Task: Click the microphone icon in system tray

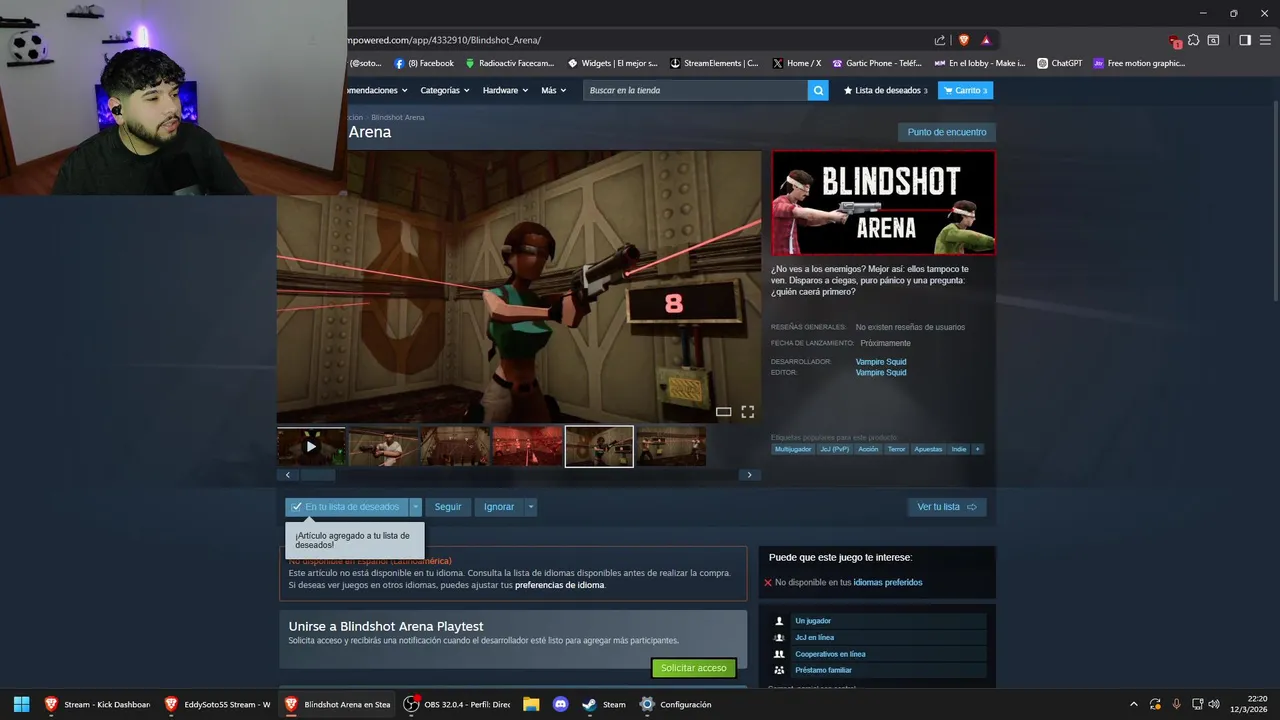Action: [1176, 704]
